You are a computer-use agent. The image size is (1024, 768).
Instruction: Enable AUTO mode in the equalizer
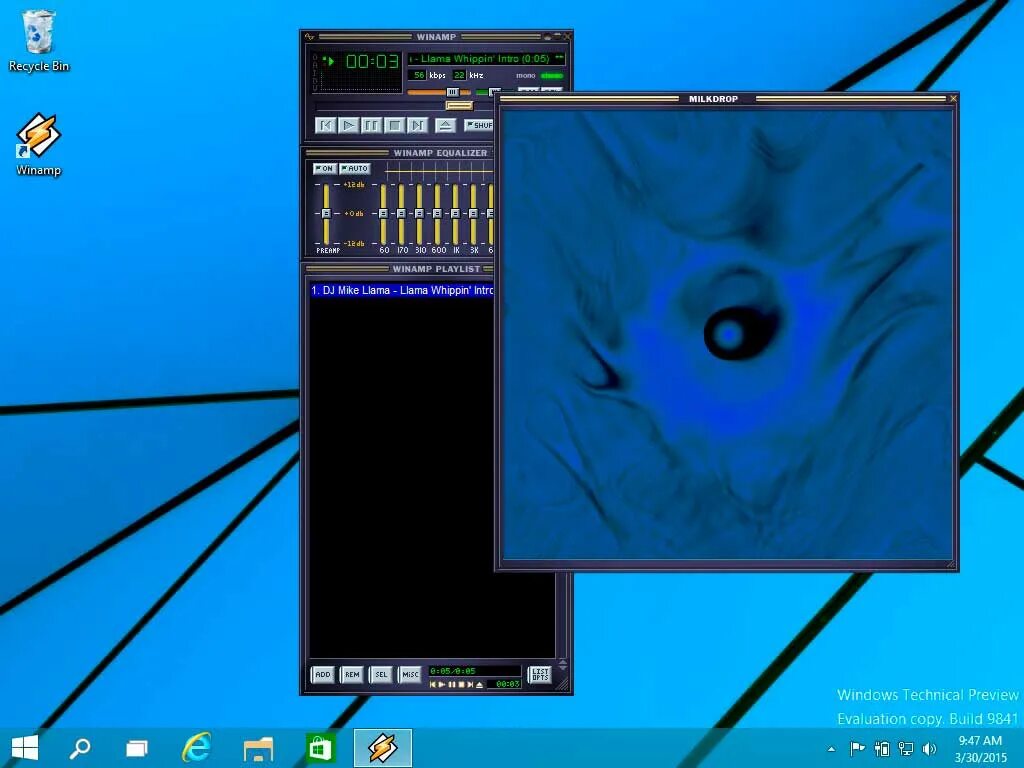[x=355, y=168]
